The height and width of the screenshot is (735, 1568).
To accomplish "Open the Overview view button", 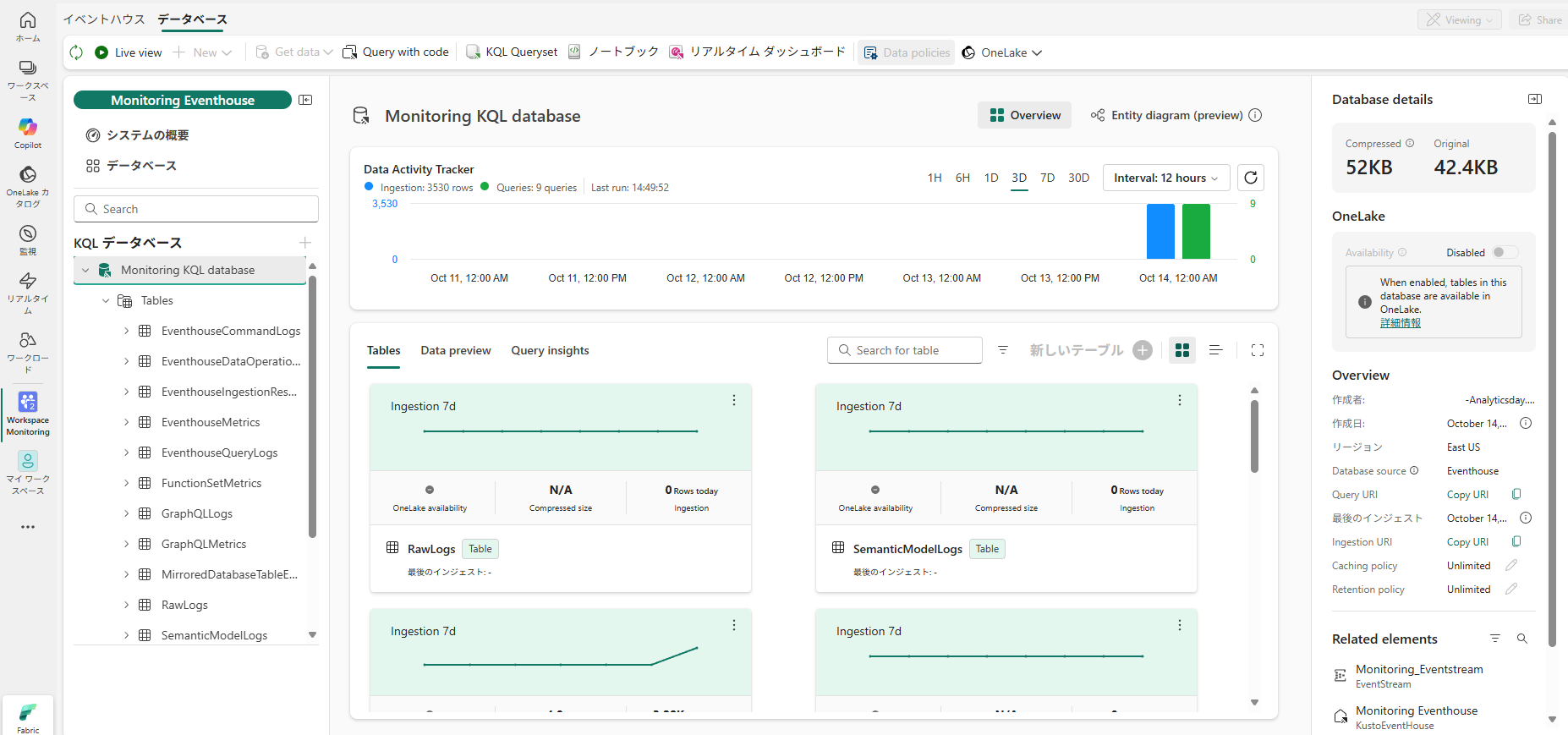I will (1025, 115).
